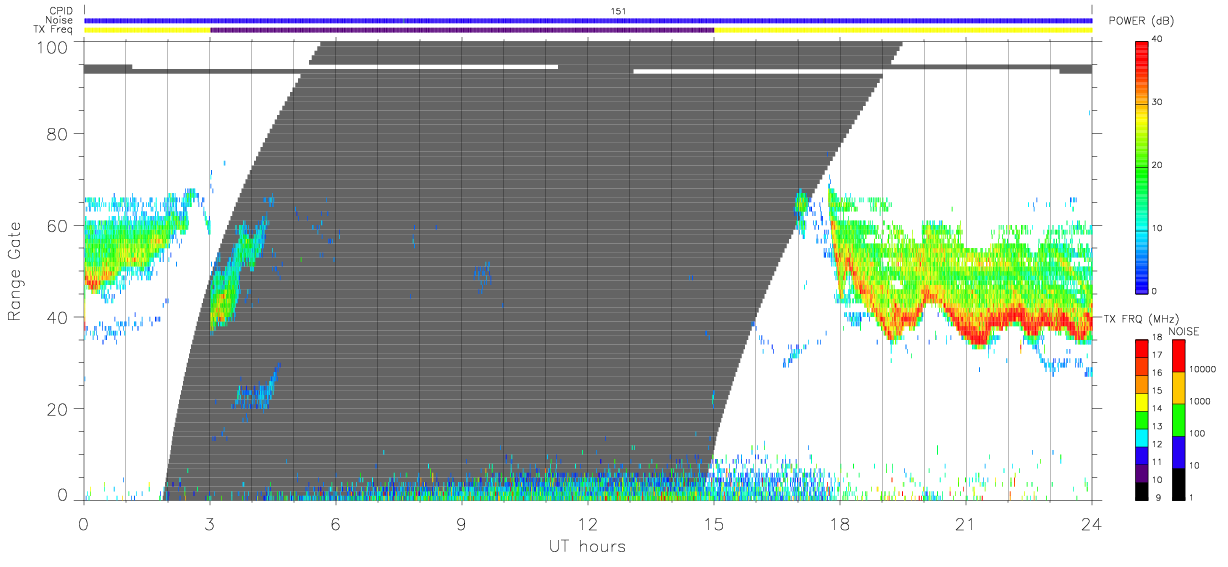Image resolution: width=1228 pixels, height=567 pixels.
Task: Click the x-axis tick label 18
Action: 839,523
